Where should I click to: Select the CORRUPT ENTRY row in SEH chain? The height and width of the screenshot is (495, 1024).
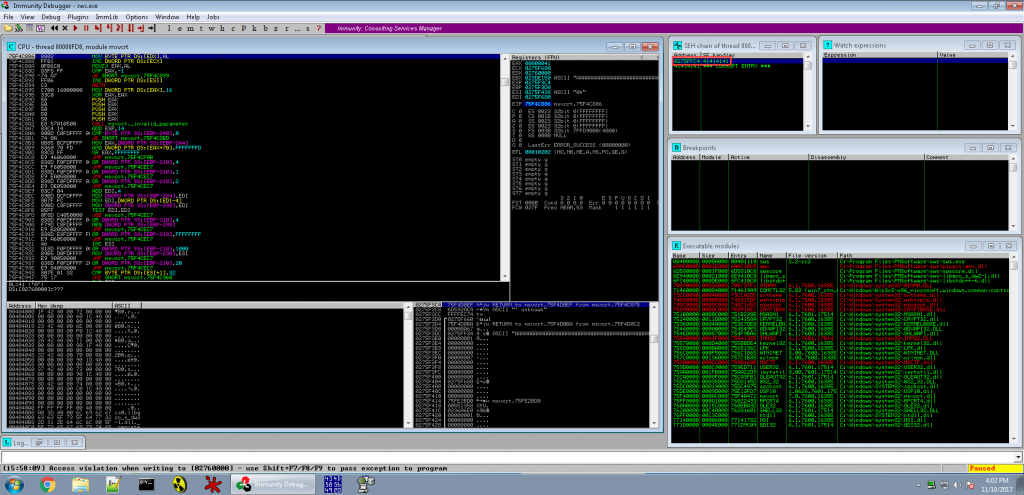pos(737,66)
